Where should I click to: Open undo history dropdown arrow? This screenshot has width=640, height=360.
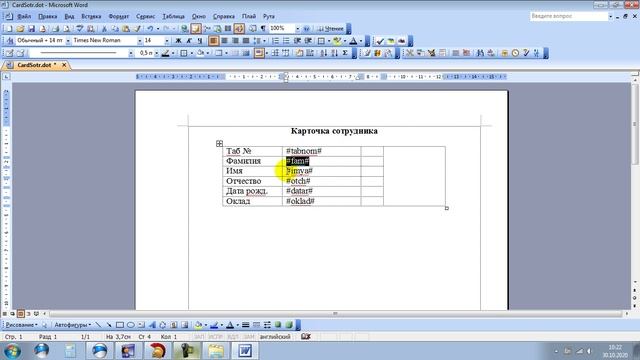click(x=158, y=29)
